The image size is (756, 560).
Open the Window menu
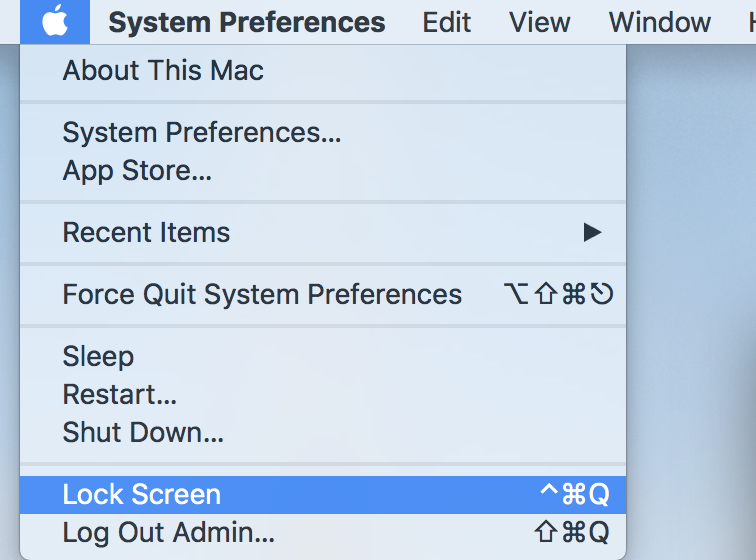(x=660, y=22)
